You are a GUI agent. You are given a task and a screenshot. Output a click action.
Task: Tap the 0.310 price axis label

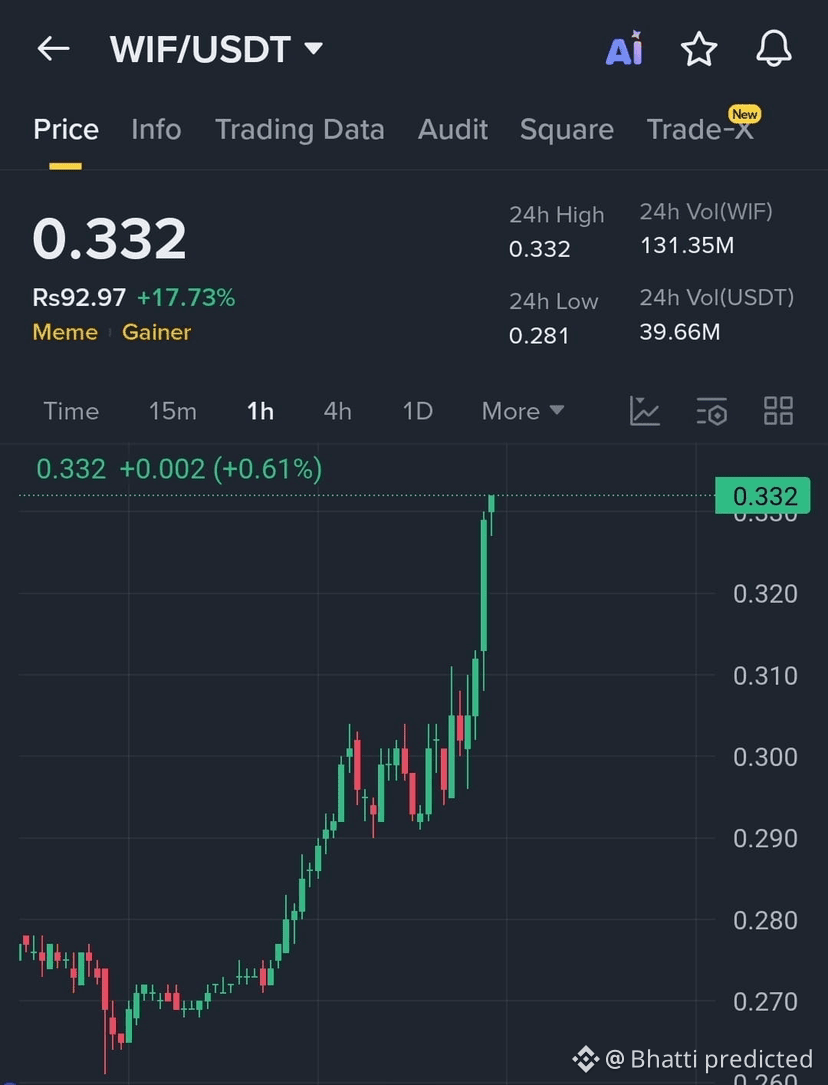tap(765, 675)
